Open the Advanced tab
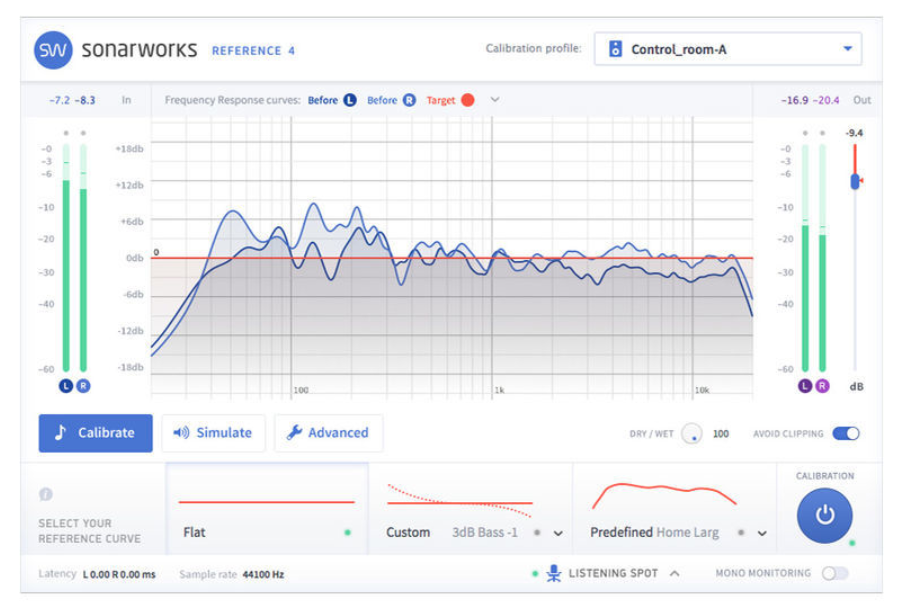The width and height of the screenshot is (909, 613). point(328,433)
